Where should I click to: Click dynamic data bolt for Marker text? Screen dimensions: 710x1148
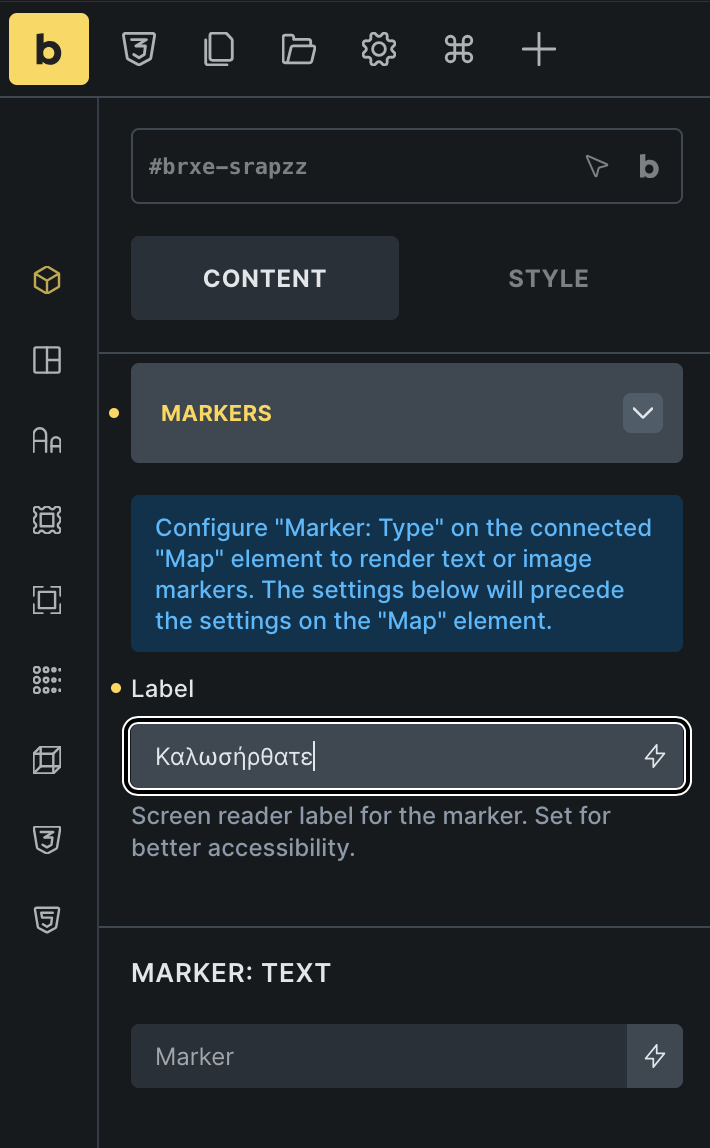point(655,1056)
